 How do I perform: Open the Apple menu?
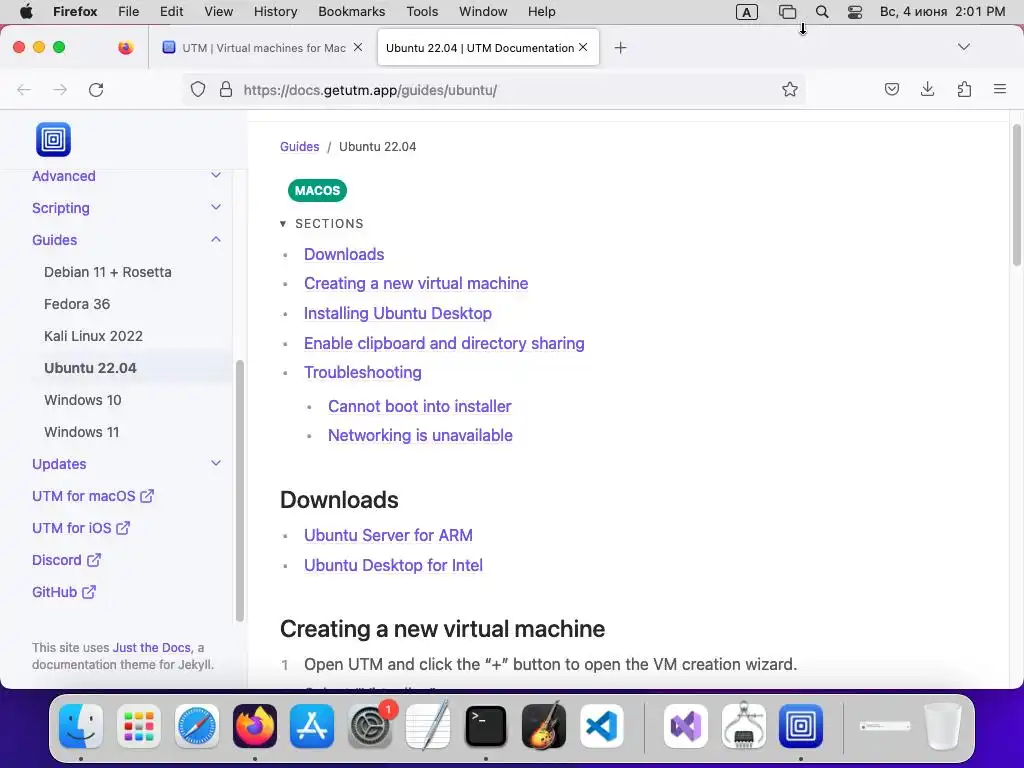(26, 11)
